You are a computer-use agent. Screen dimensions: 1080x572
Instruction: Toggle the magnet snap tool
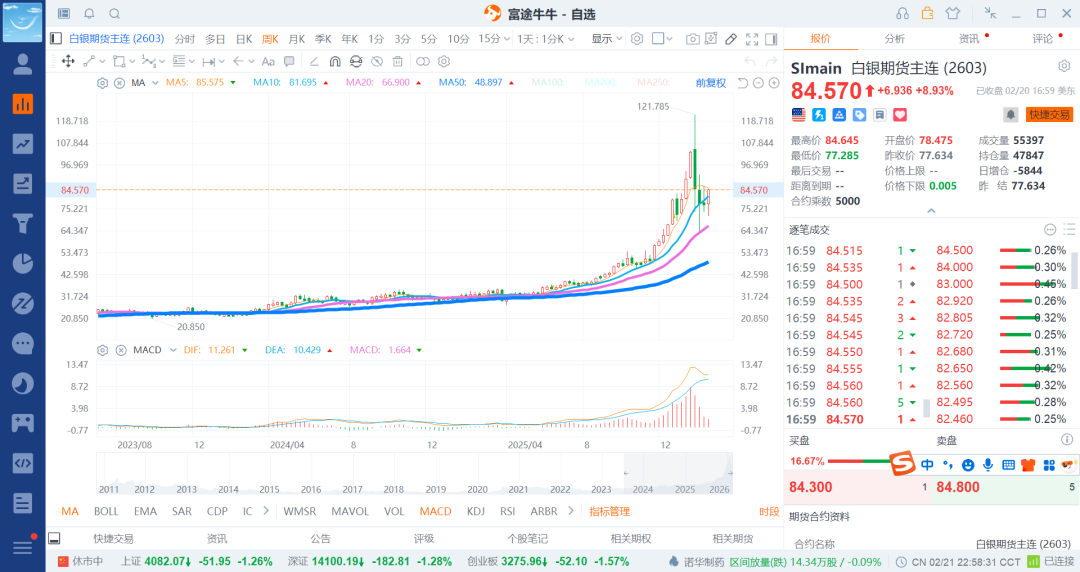pyautogui.click(x=335, y=61)
